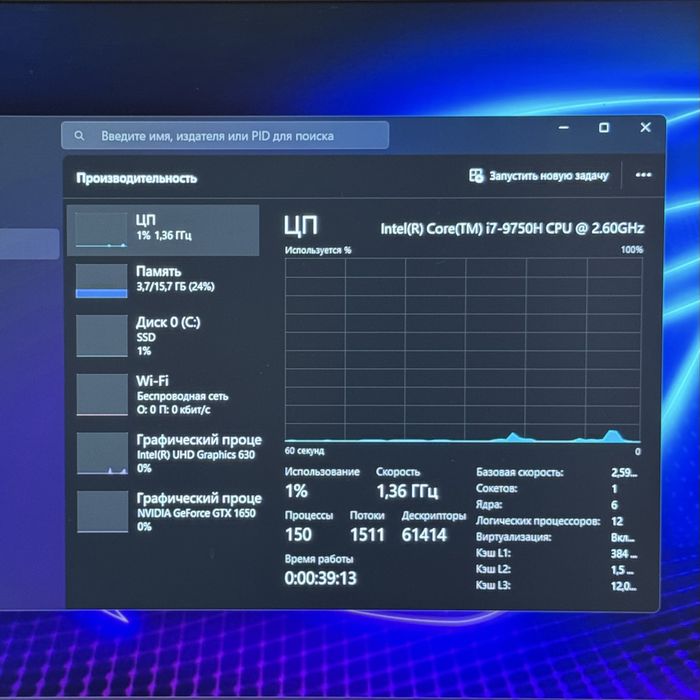Click the Производительность page heading
700x700 pixels.
click(136, 178)
